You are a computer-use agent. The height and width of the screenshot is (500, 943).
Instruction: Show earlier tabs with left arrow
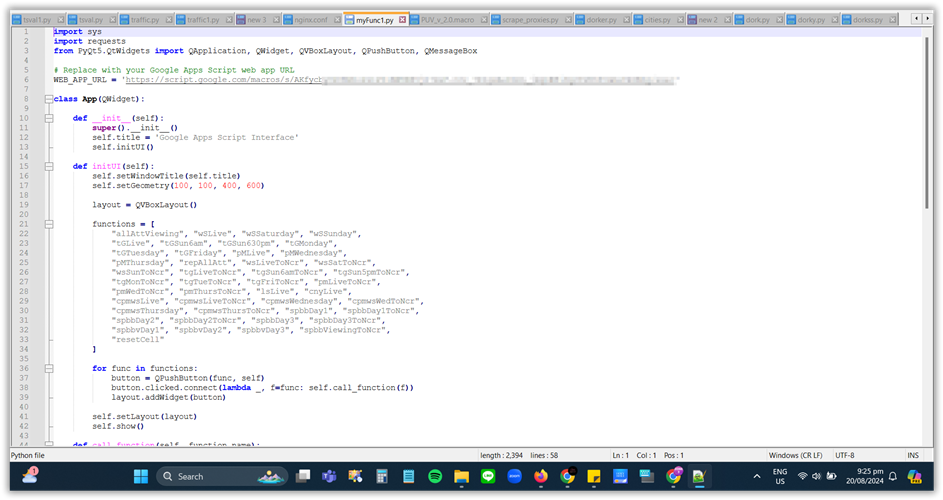point(917,19)
